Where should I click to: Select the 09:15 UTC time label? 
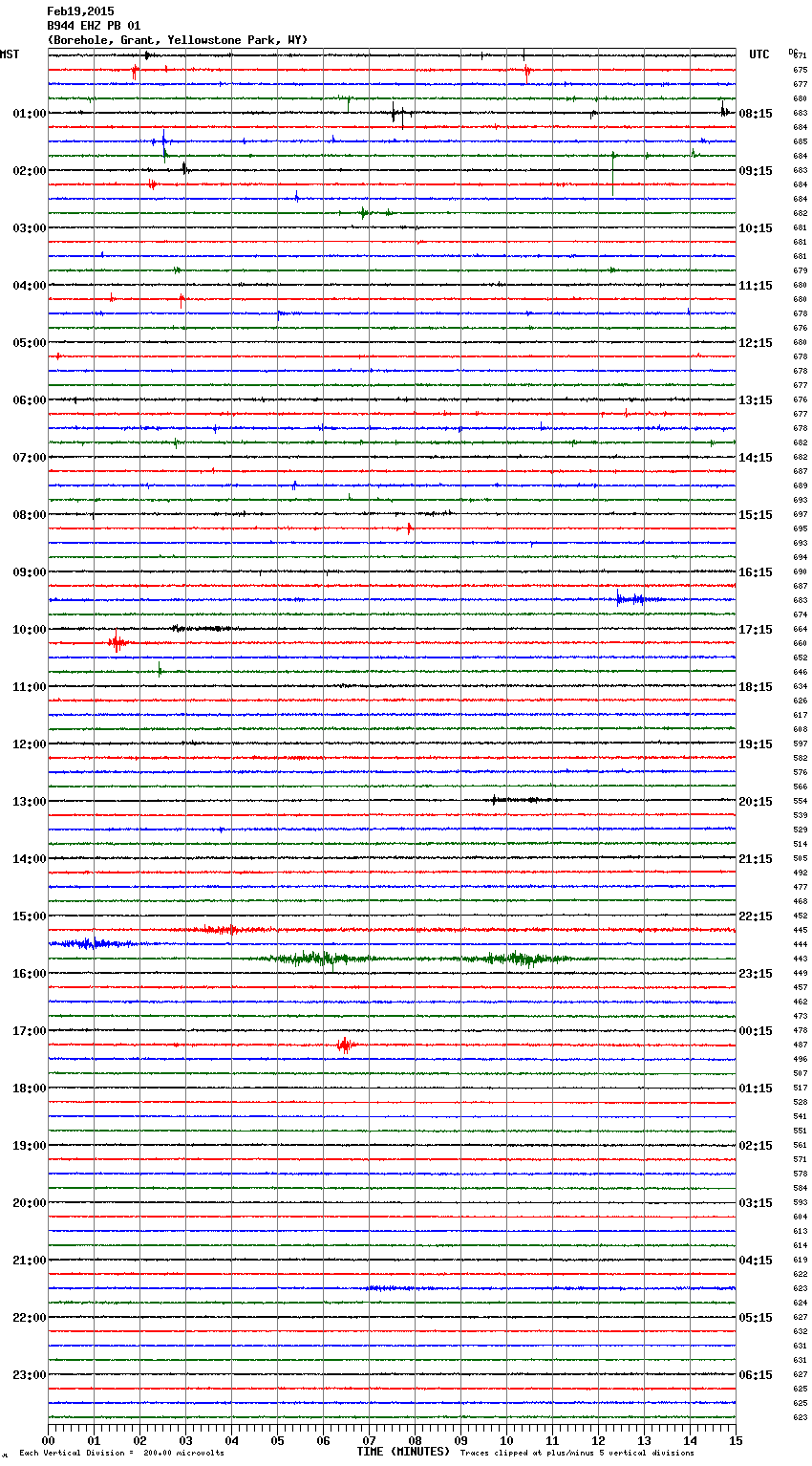(756, 171)
